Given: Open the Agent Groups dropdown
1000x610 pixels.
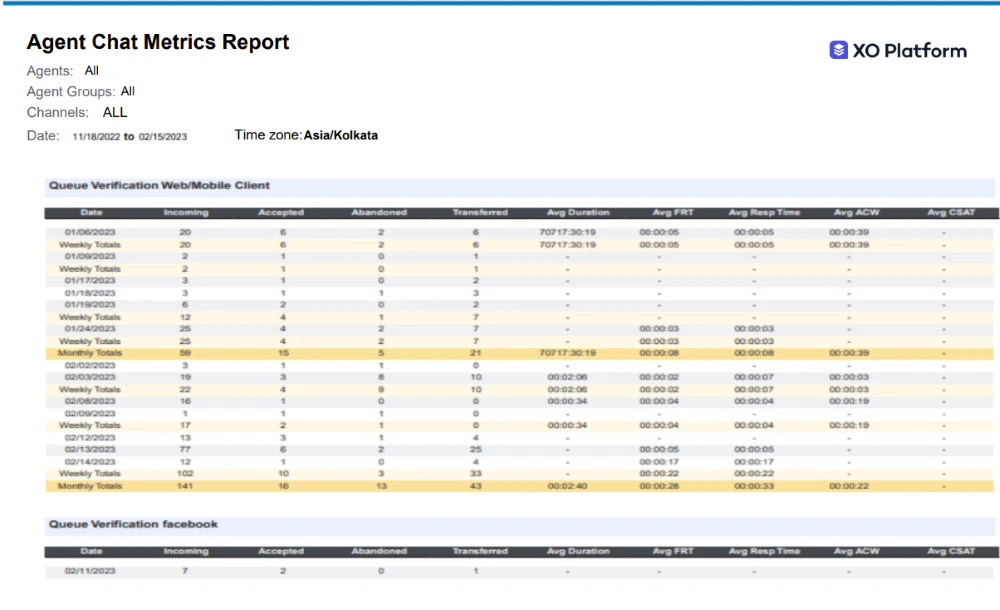Looking at the screenshot, I should tap(126, 91).
